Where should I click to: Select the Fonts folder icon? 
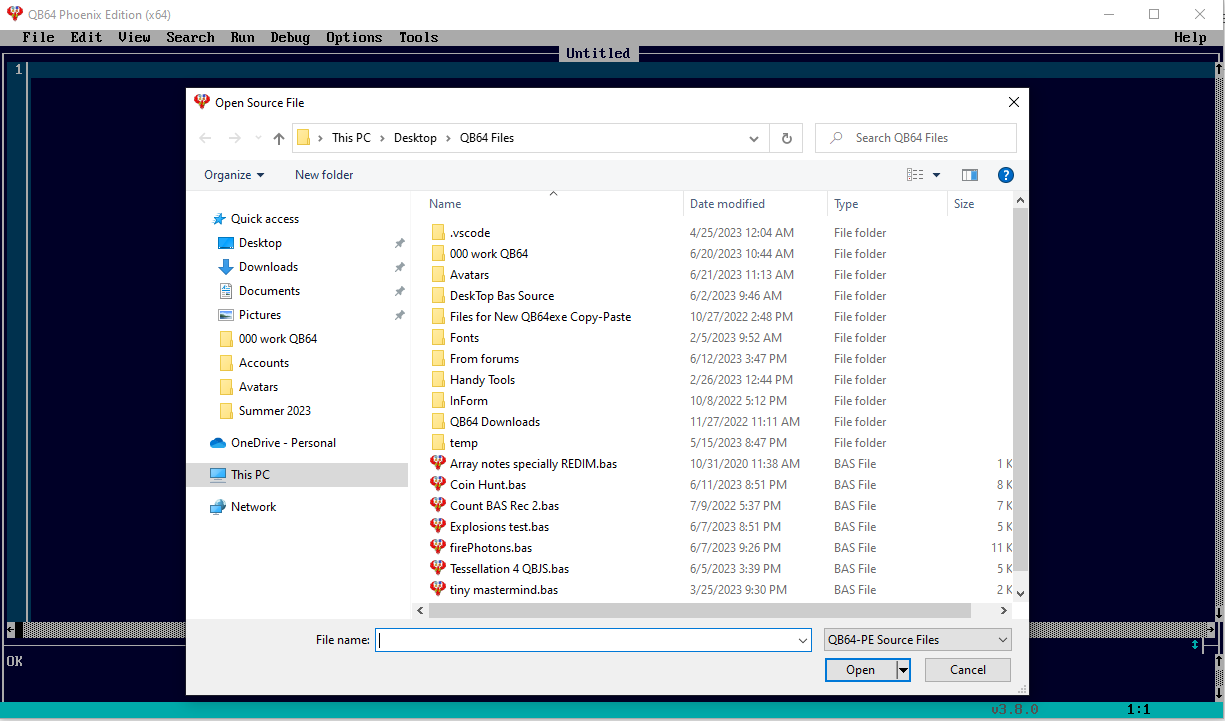(x=438, y=338)
